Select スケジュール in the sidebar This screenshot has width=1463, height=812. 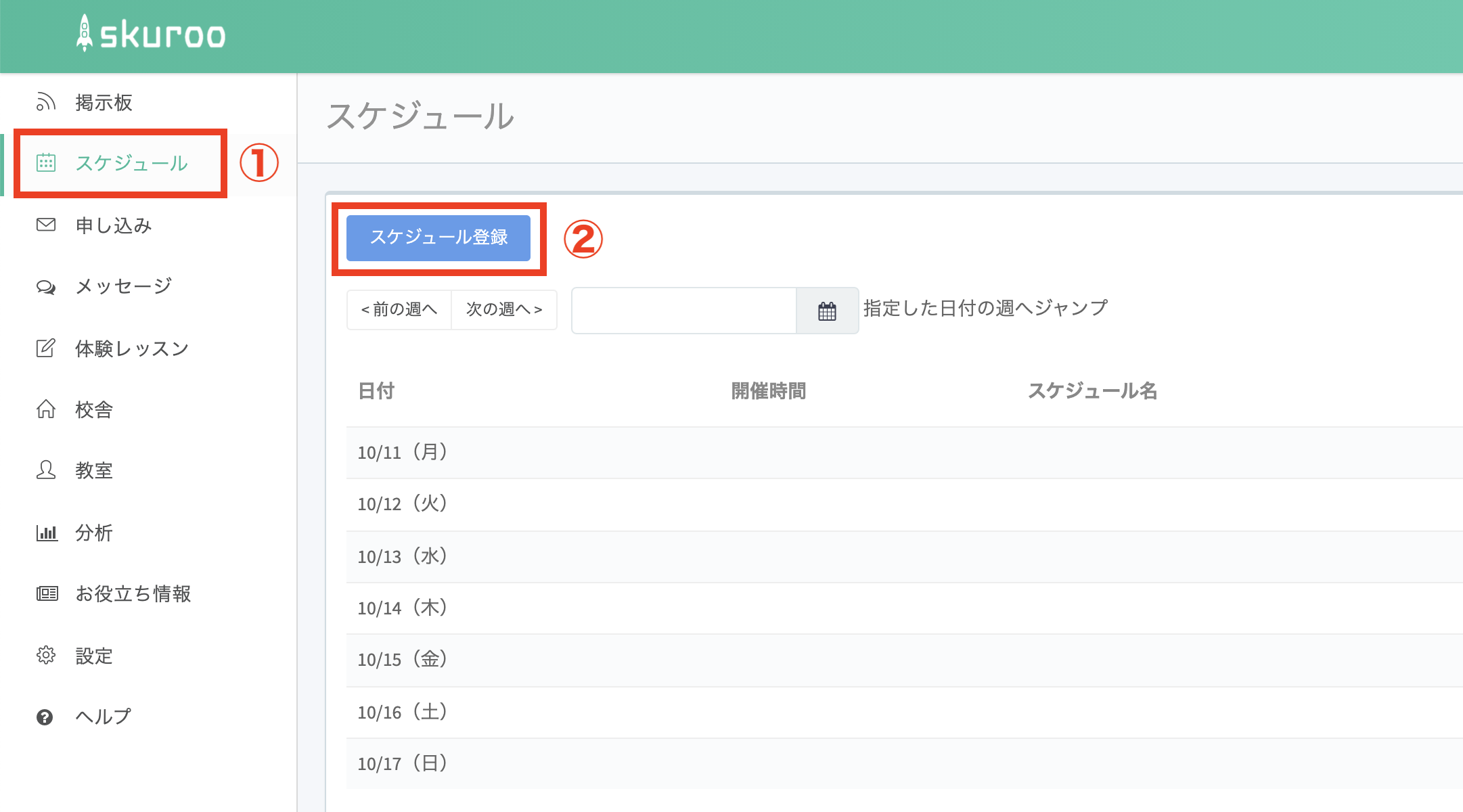tap(131, 163)
